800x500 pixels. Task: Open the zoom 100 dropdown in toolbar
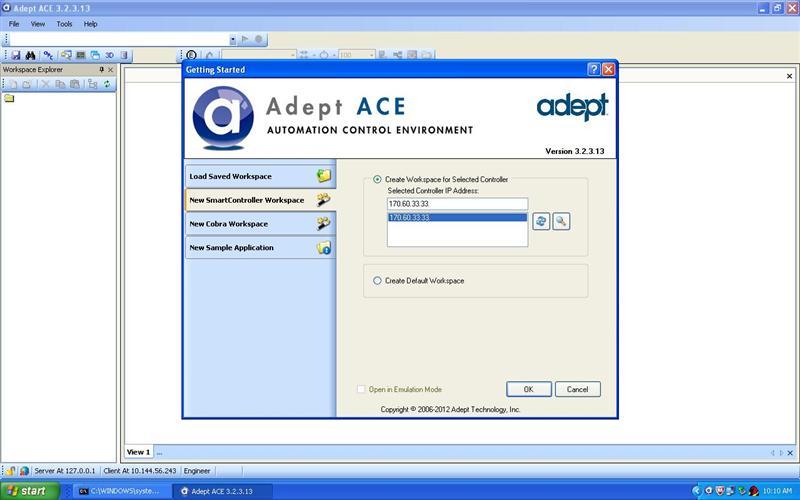point(372,55)
